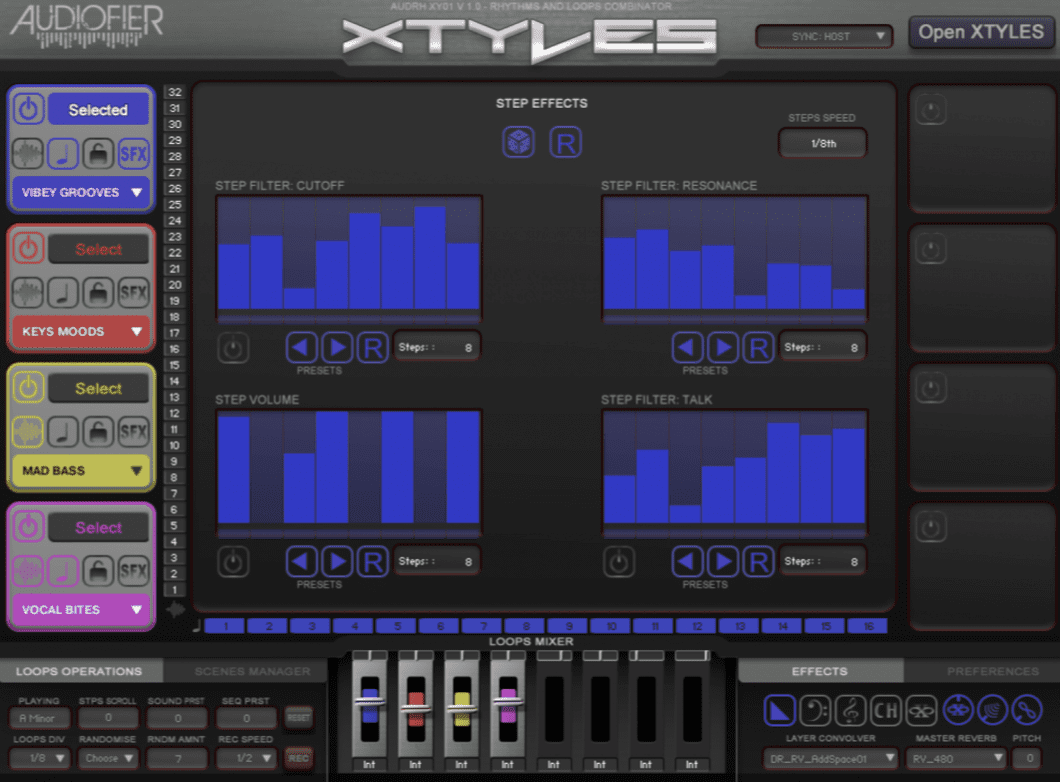The image size is (1060, 782).
Task: Click the note icon in the Vibey Grooves layer
Action: coord(63,154)
